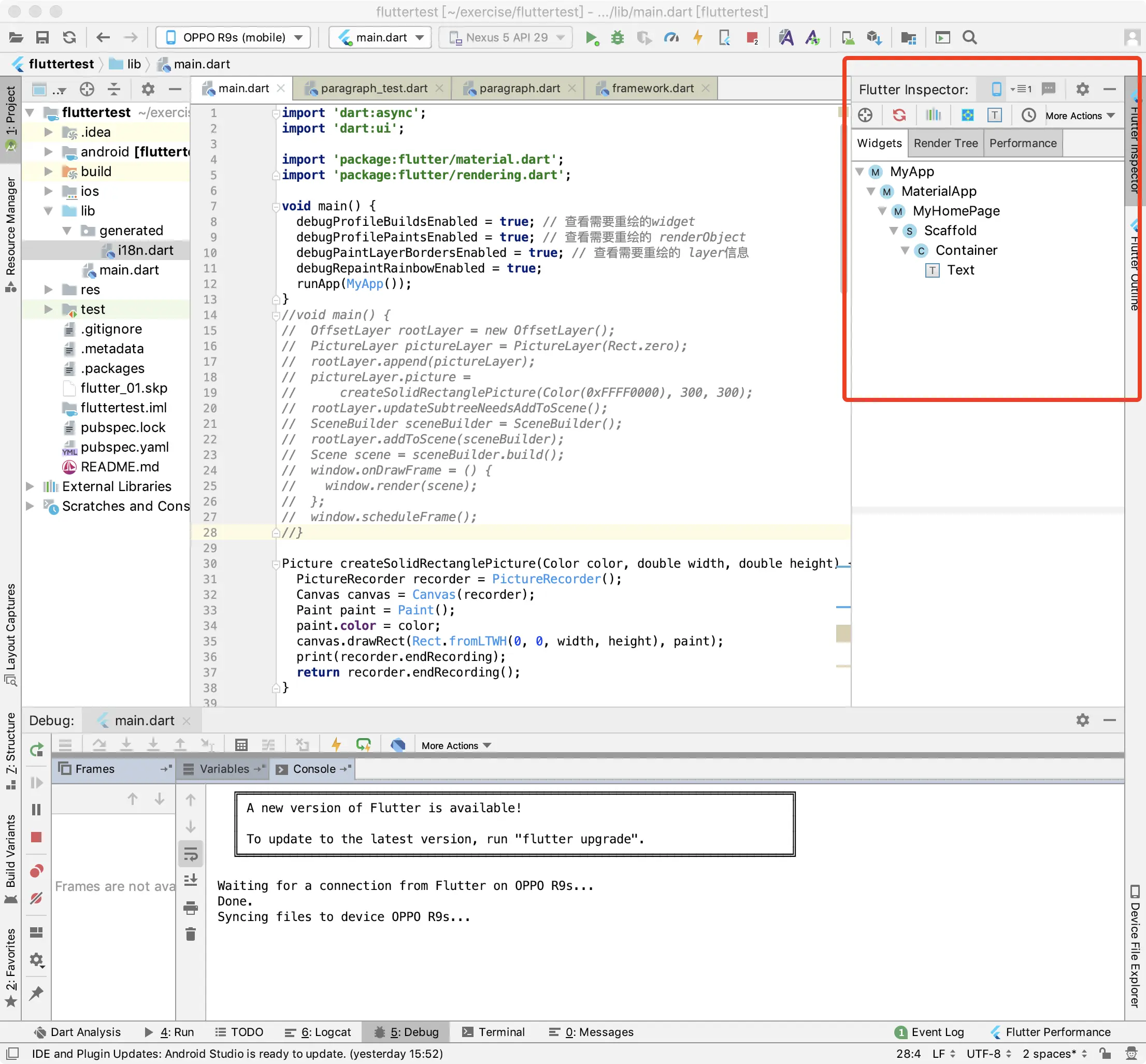
Task: Expand the android folder in project tree
Action: click(x=48, y=152)
